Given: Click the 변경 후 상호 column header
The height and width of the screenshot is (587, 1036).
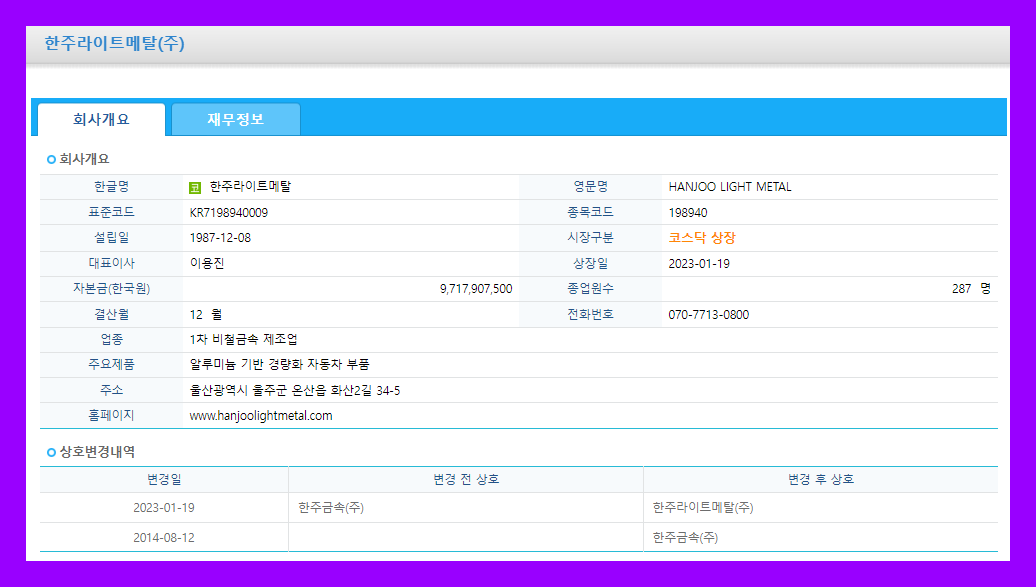Looking at the screenshot, I should 821,480.
